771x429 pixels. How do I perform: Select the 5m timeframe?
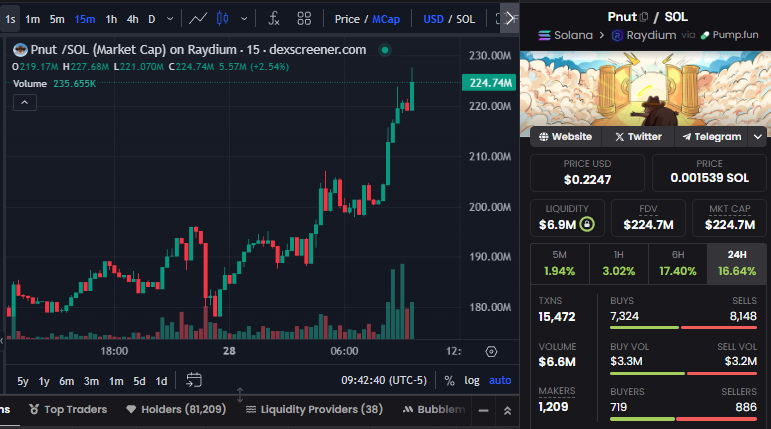[57, 19]
